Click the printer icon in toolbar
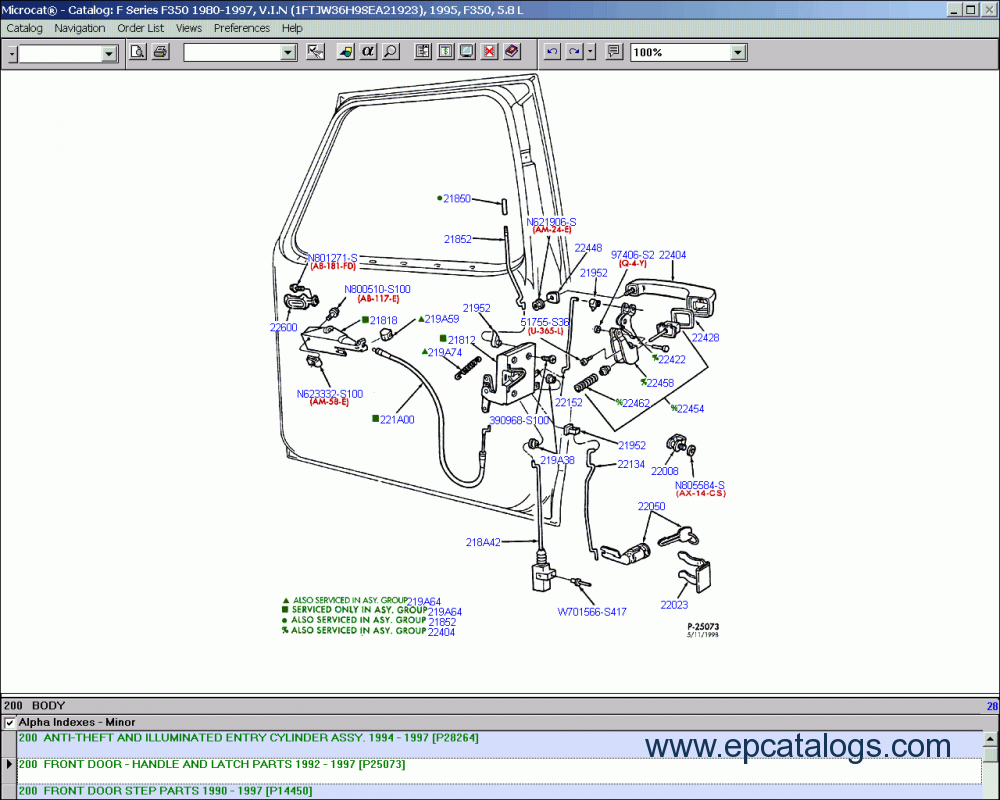Viewport: 1000px width, 800px height. (160, 52)
